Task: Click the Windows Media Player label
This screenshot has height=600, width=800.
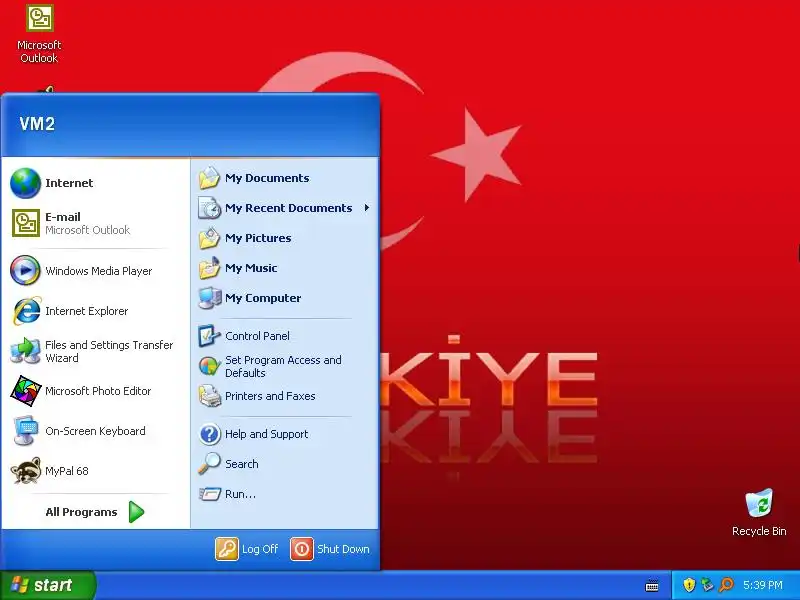Action: coord(98,271)
